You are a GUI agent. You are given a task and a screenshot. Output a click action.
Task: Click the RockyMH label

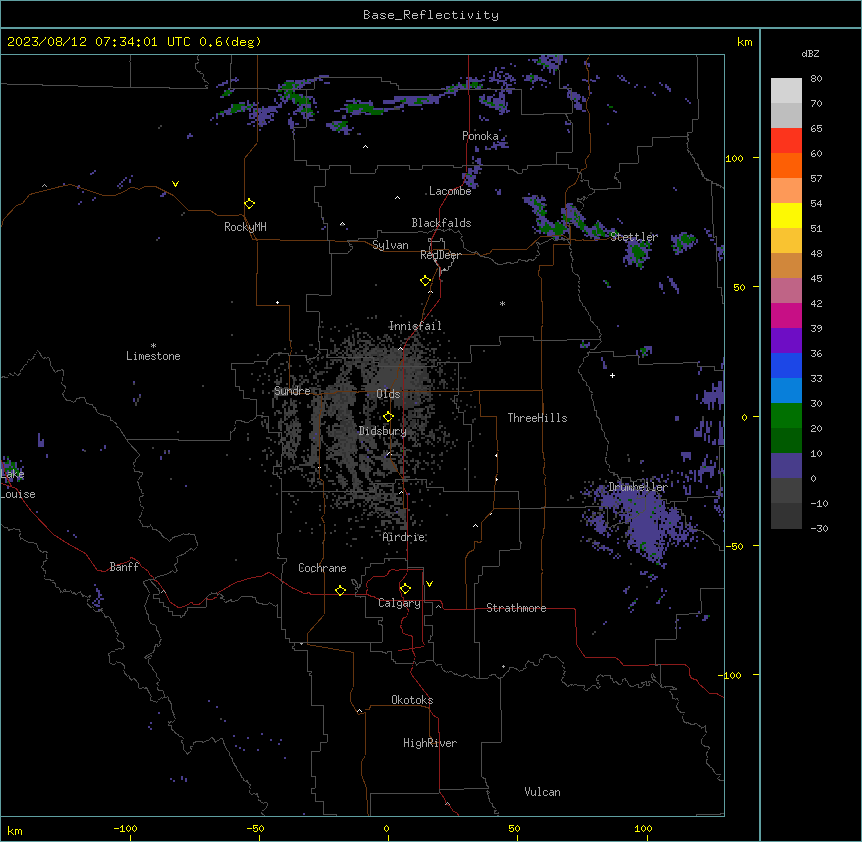pos(245,227)
